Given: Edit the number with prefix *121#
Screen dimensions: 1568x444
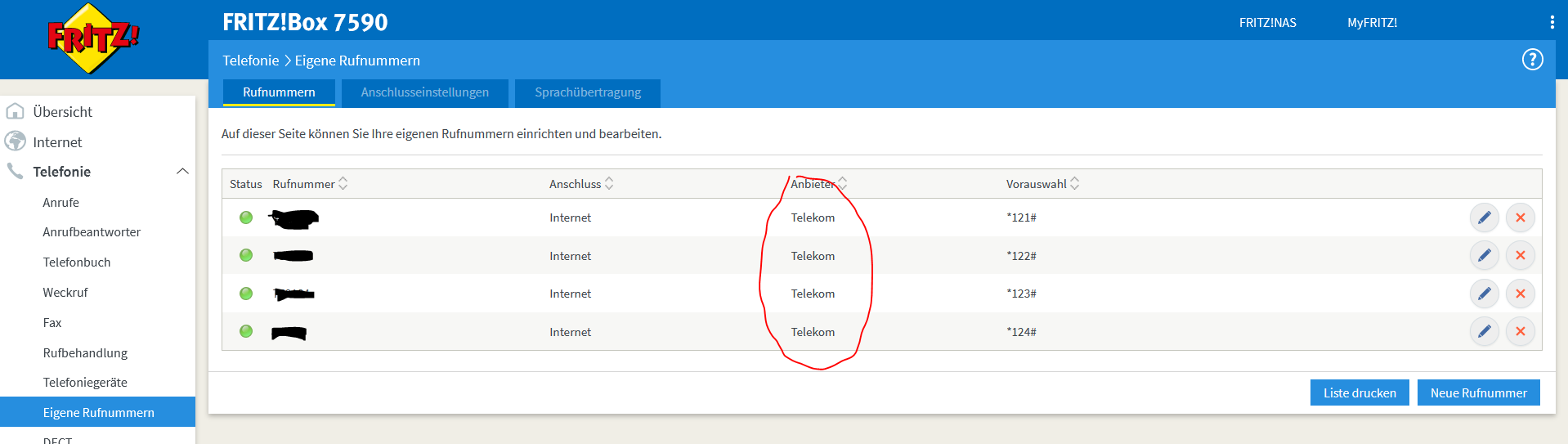Looking at the screenshot, I should (1484, 218).
